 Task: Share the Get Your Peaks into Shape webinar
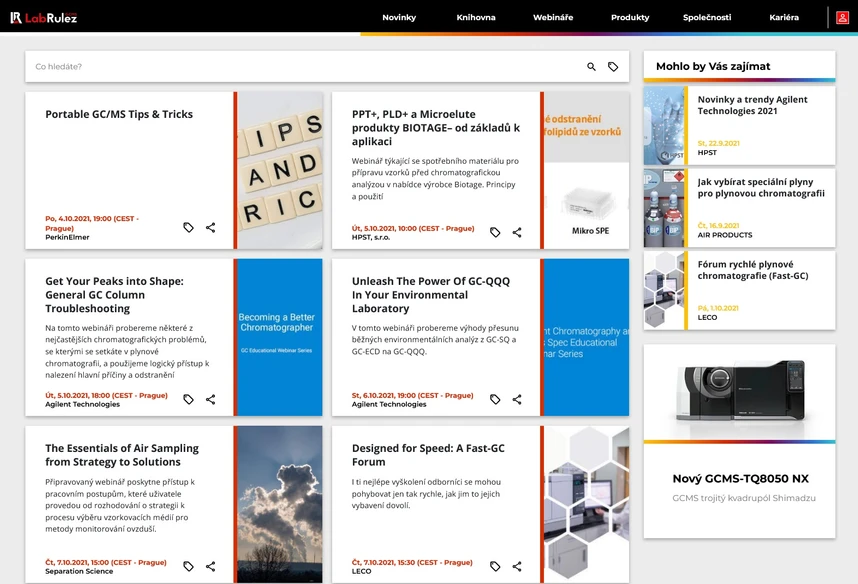point(211,400)
